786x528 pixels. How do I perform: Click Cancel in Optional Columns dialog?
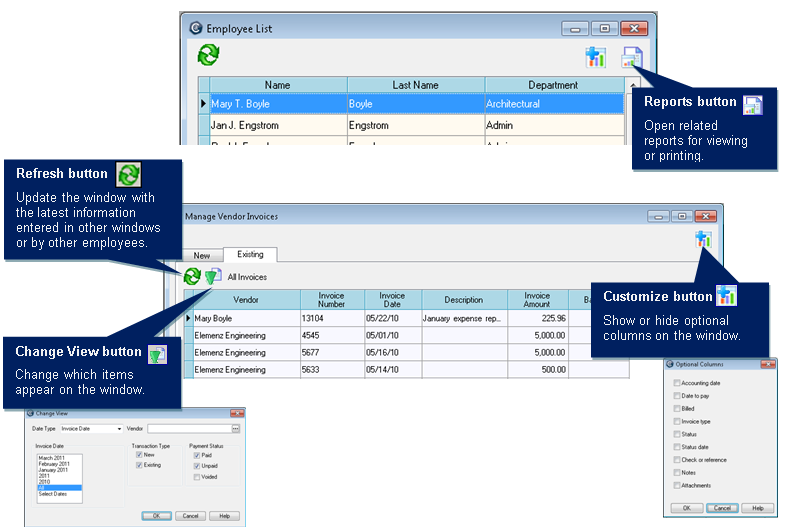click(723, 508)
